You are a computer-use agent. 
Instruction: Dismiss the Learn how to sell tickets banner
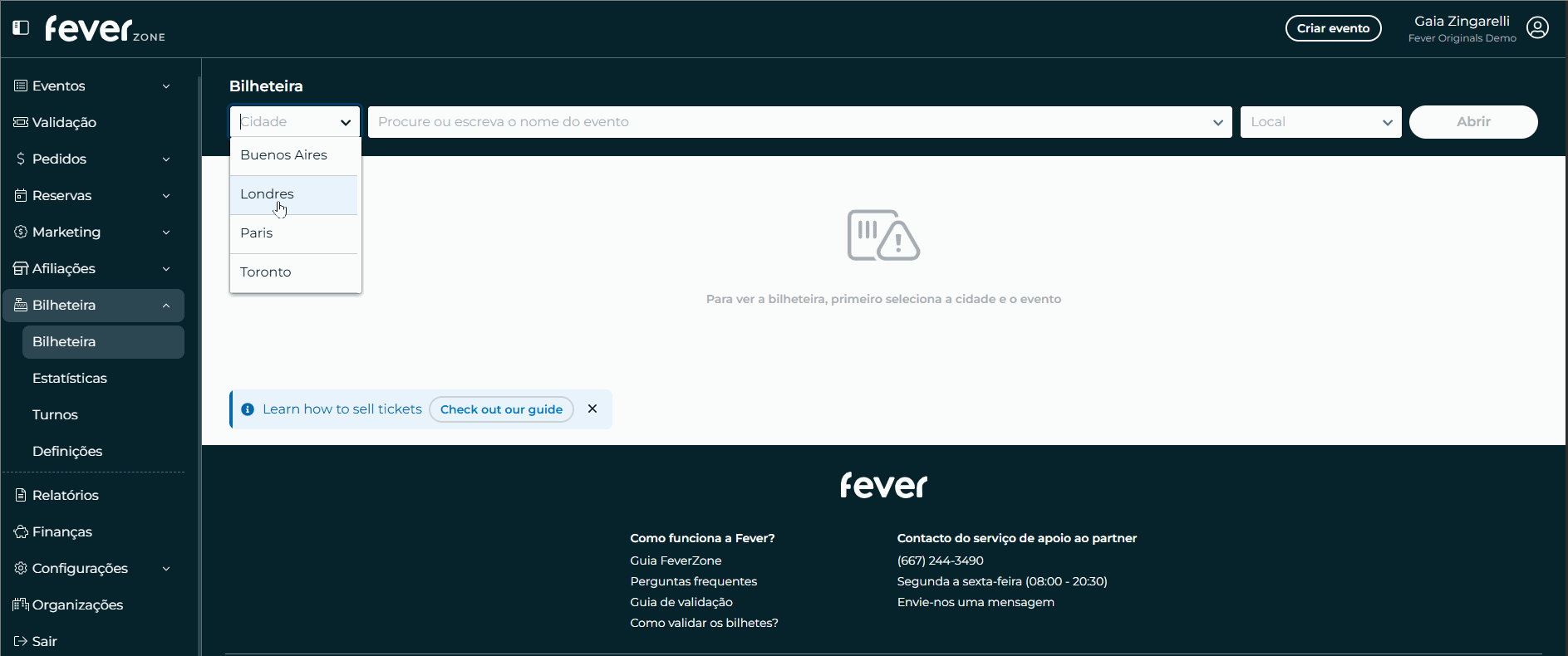point(592,409)
